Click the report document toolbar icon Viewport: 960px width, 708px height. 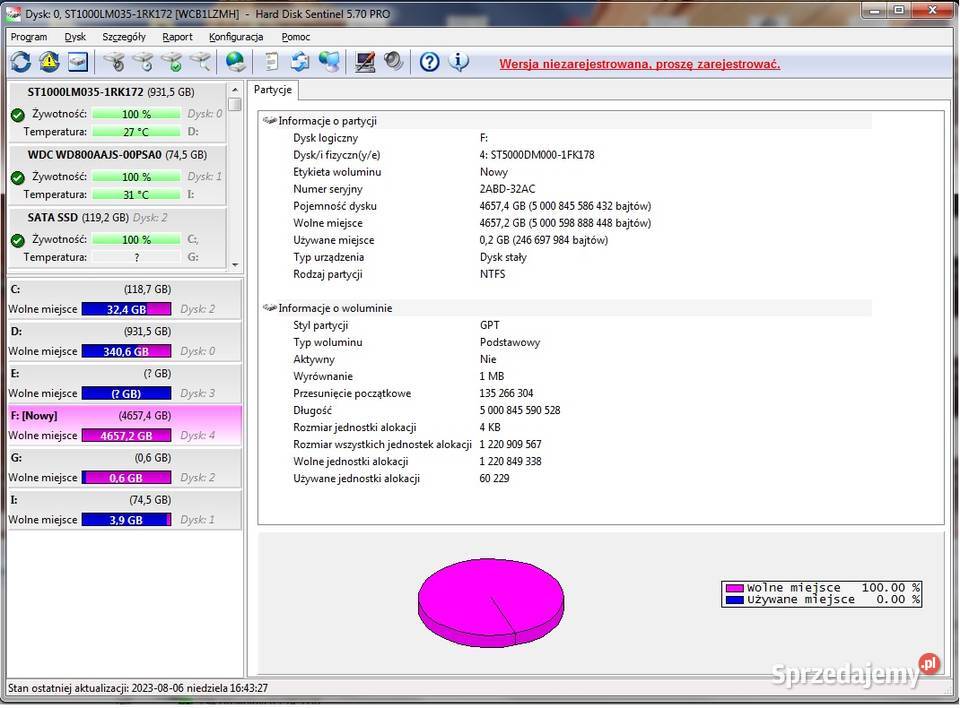271,62
